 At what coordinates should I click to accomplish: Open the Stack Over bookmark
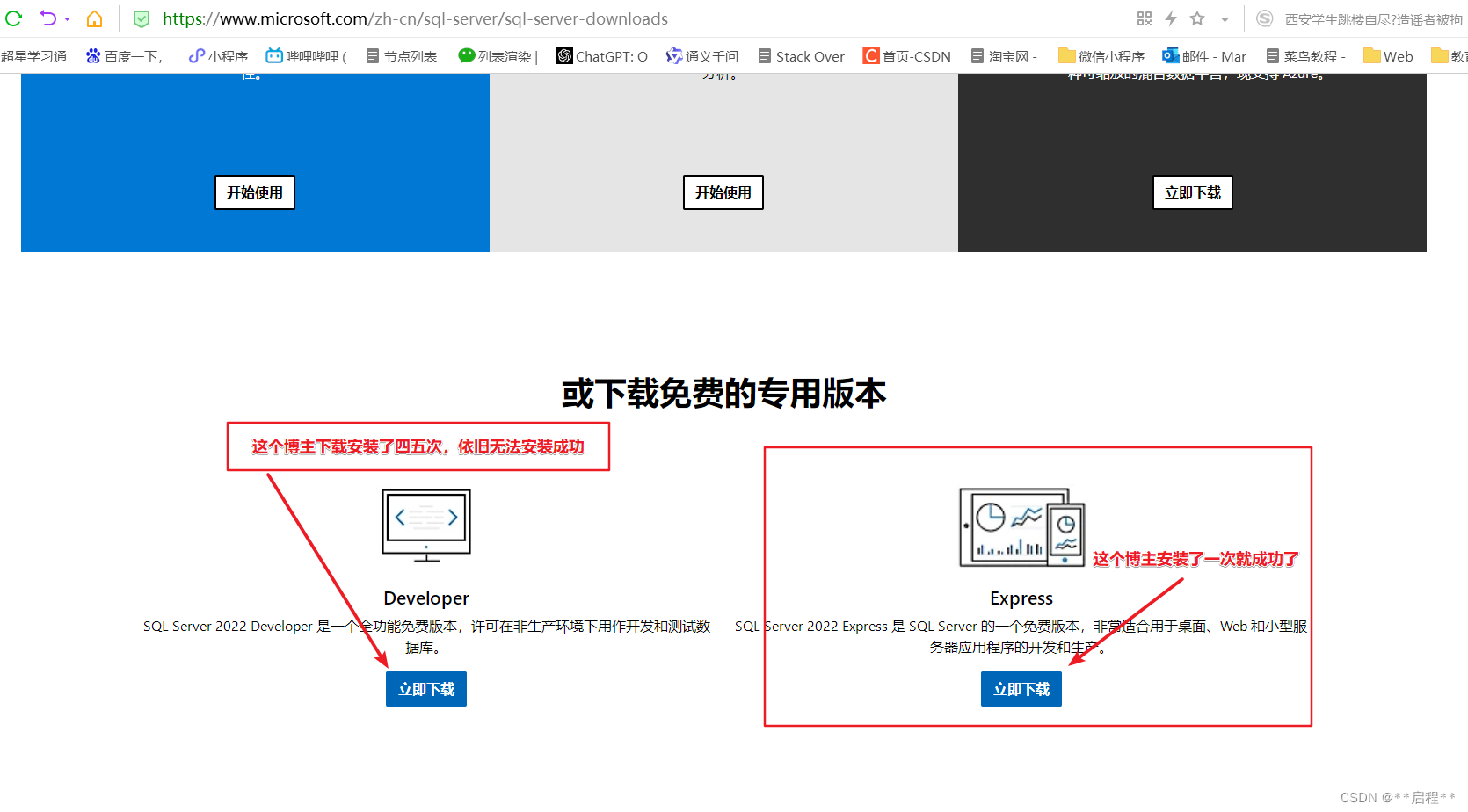click(801, 56)
